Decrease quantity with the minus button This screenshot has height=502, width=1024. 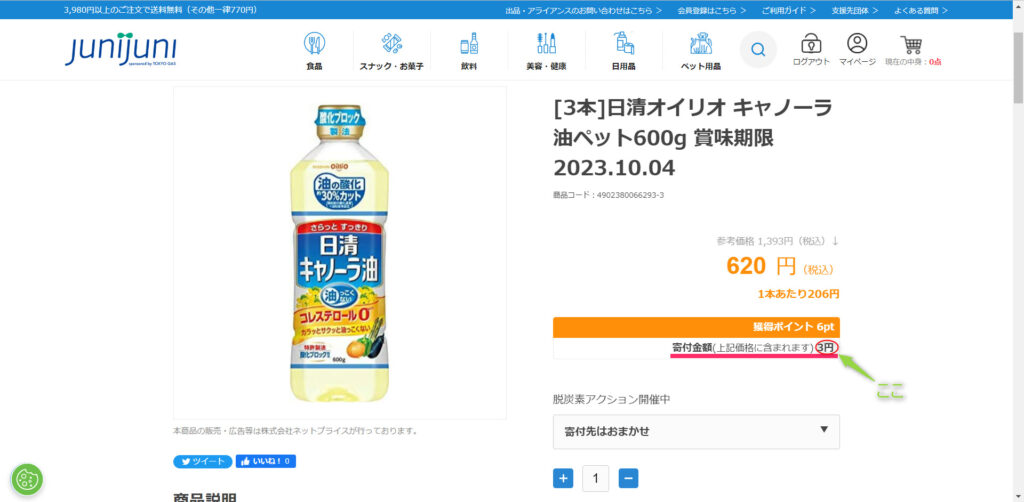(x=628, y=478)
